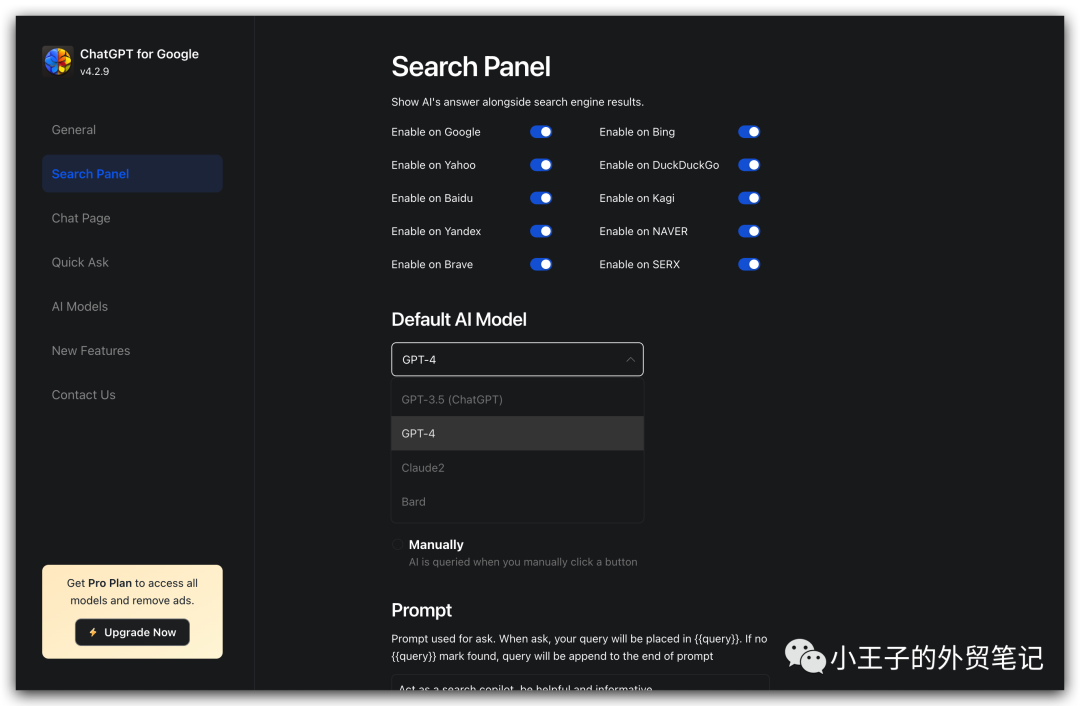Click the Enable on Brave label
The width and height of the screenshot is (1080, 706).
pos(432,264)
